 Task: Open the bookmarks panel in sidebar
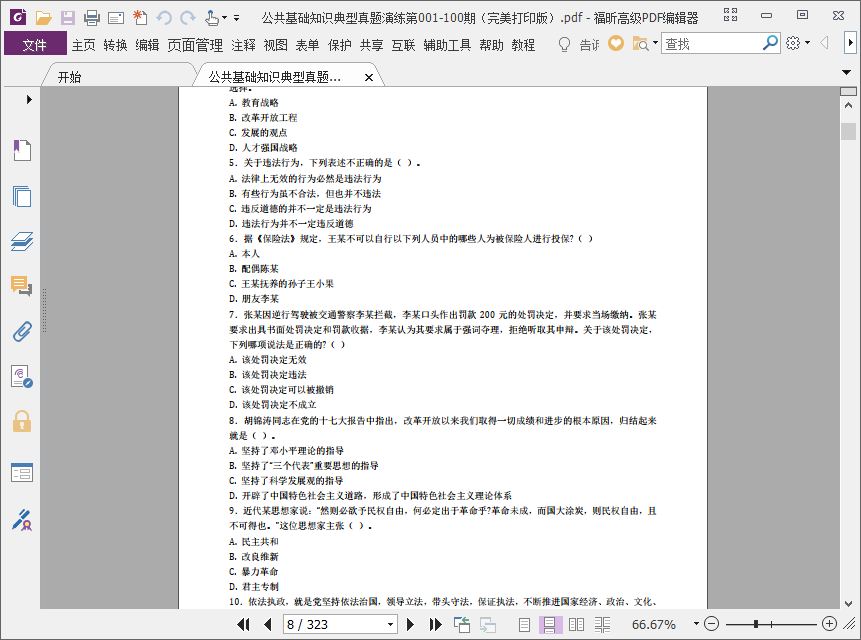coord(22,150)
